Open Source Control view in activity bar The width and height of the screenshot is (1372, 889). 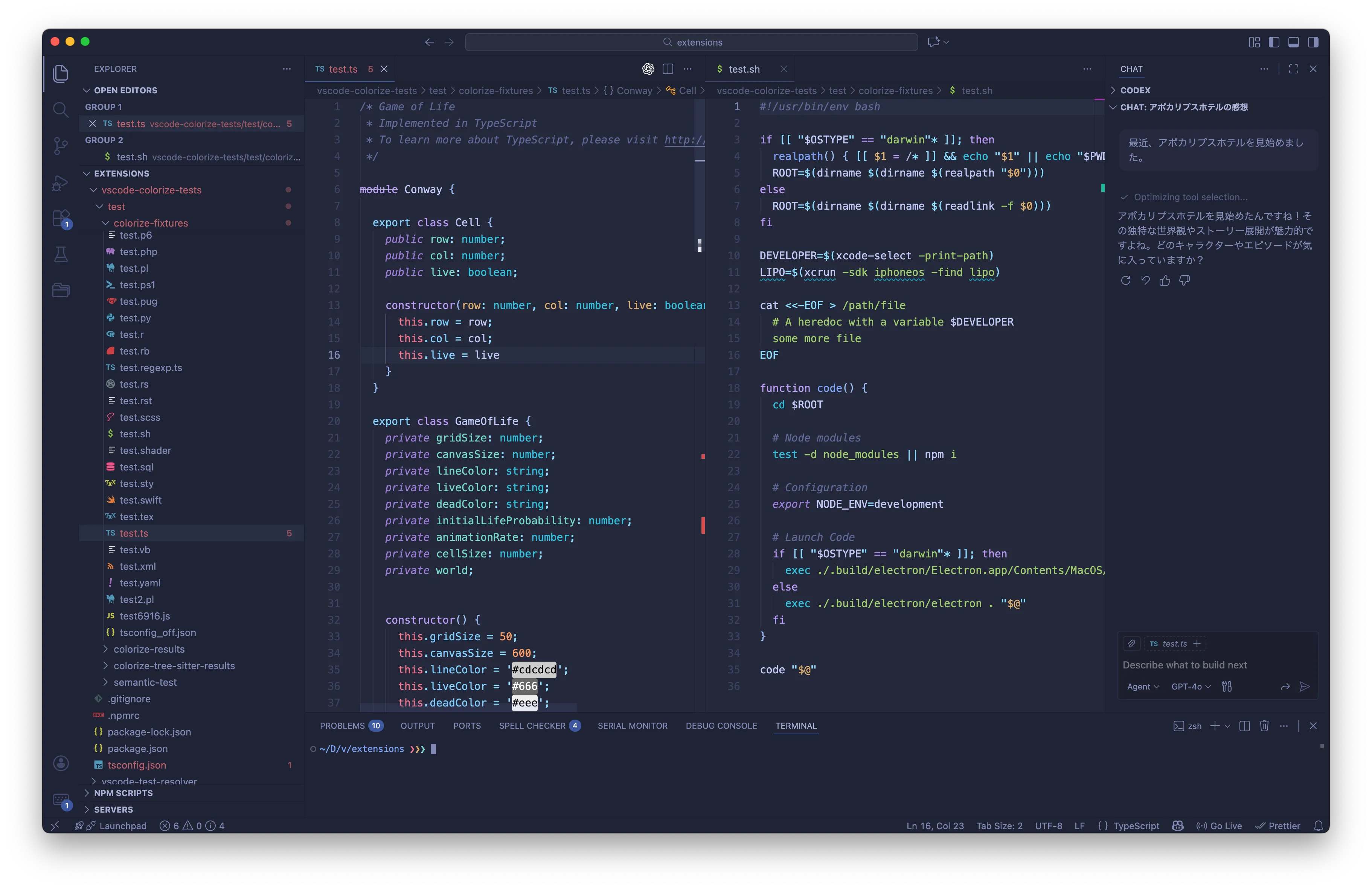(61, 145)
